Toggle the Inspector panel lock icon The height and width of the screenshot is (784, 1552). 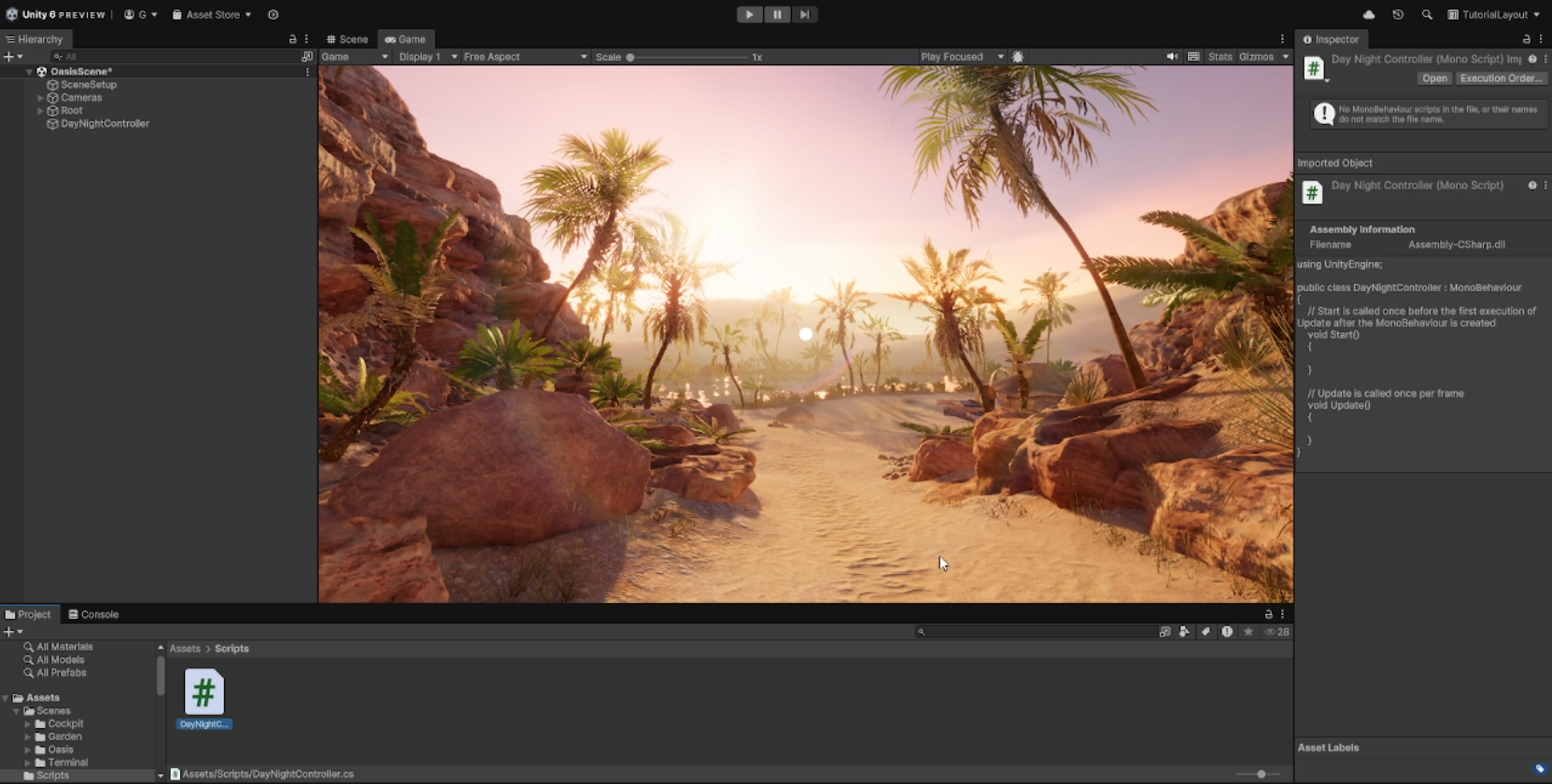pos(1527,39)
